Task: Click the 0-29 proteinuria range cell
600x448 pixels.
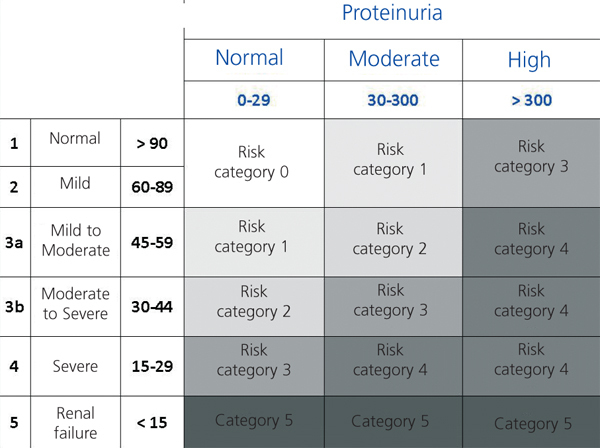Action: [x=249, y=100]
